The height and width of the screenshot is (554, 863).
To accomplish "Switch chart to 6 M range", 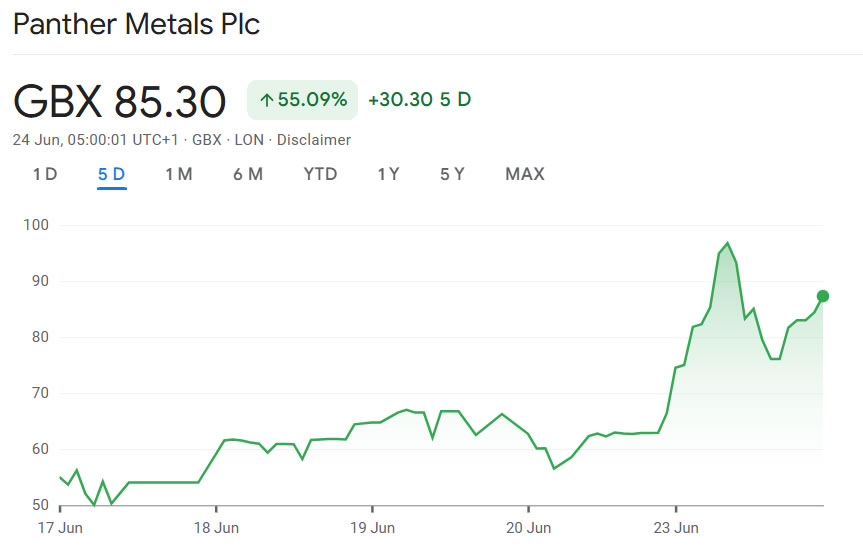I will point(248,174).
